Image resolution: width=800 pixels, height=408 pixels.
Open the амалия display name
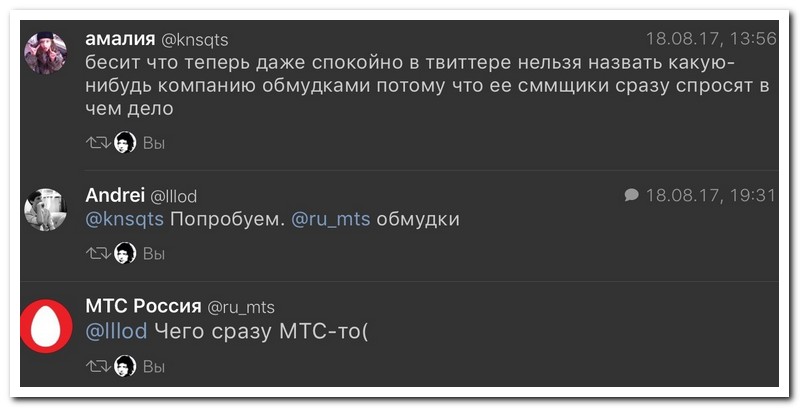[120, 39]
